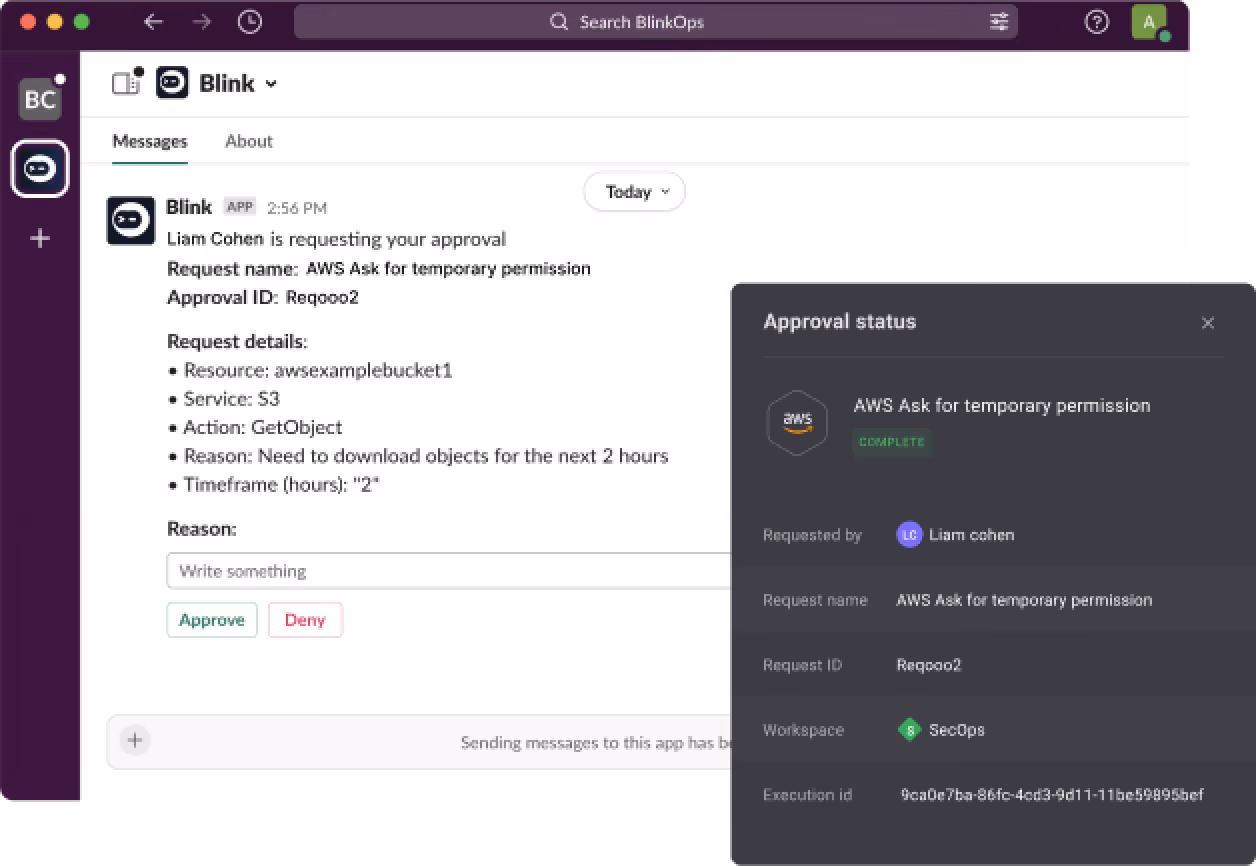Click the Request ID Reqooo2 value
Image resolution: width=1256 pixels, height=866 pixels.
pyautogui.click(x=929, y=665)
